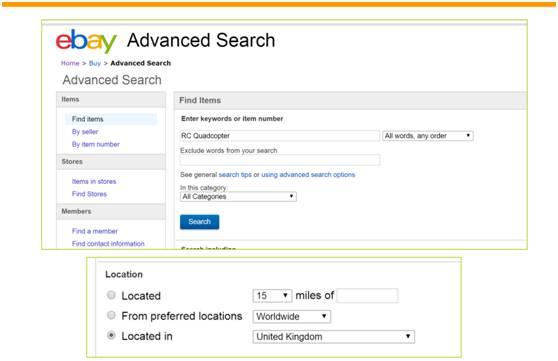Open using advanced search options link
The width and height of the screenshot is (558, 361).
[308, 175]
